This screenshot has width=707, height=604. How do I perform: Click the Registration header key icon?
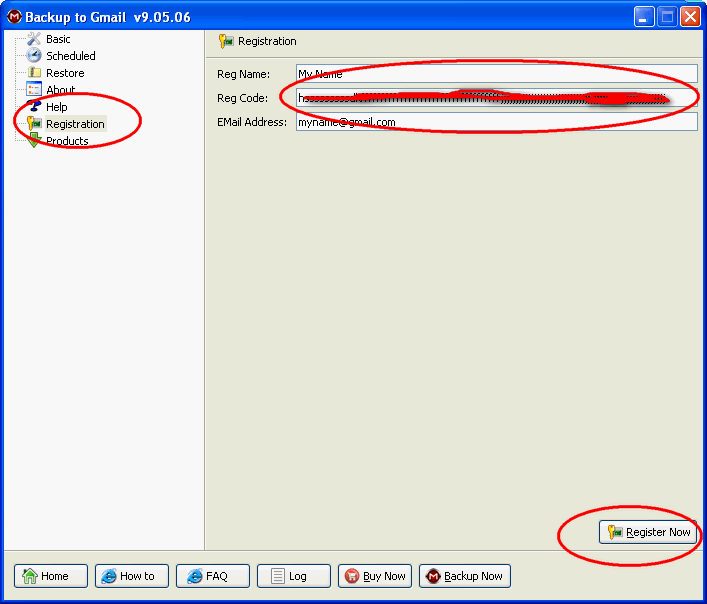pyautogui.click(x=226, y=41)
